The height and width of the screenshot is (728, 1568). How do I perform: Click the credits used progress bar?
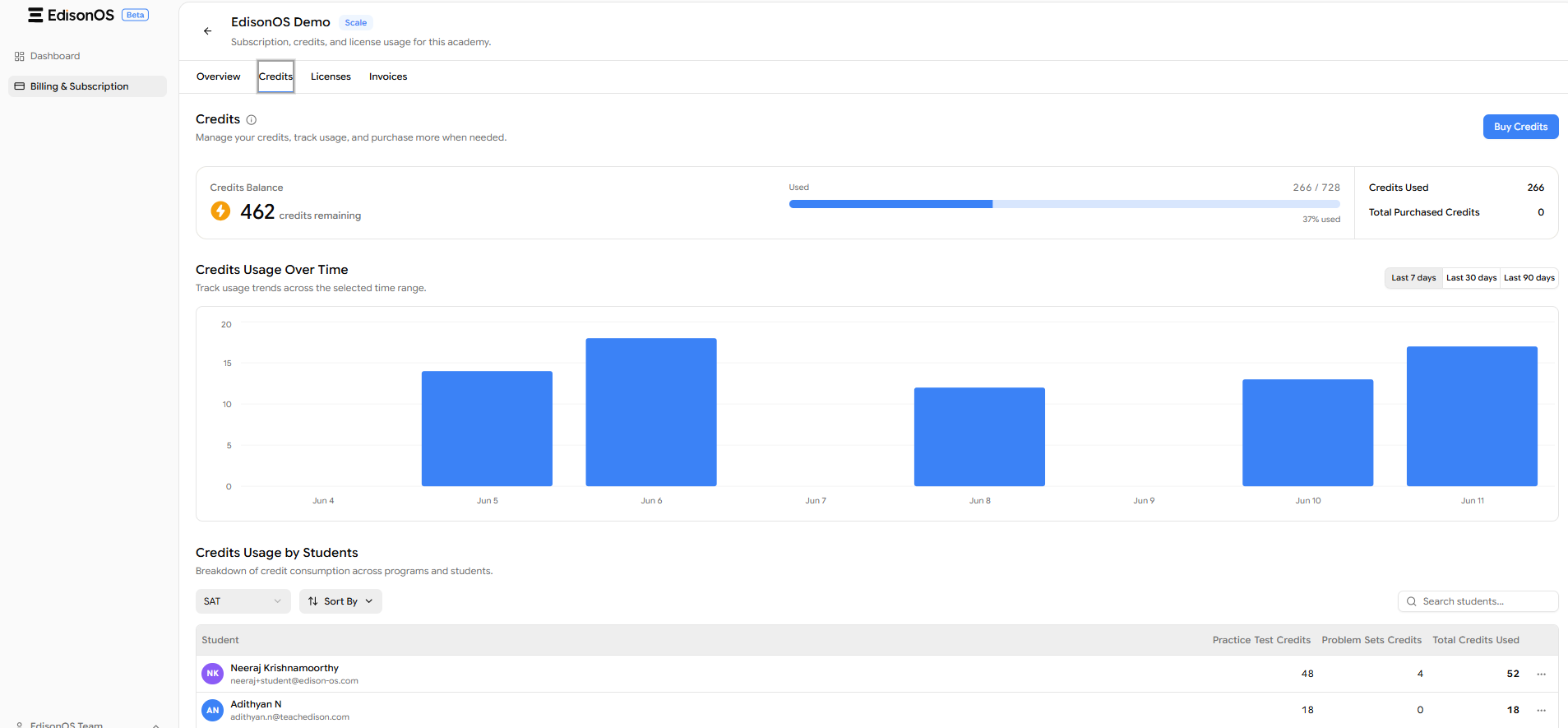(1065, 204)
